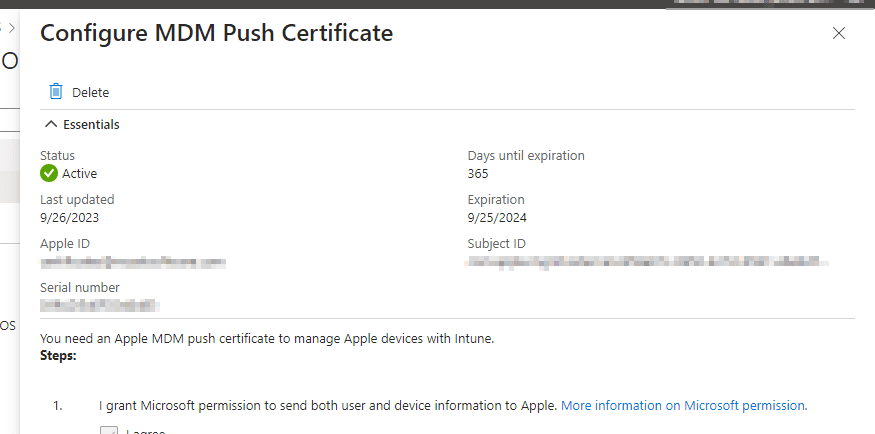The image size is (875, 434).
Task: Open More information on Microsoft permission link
Action: (x=683, y=406)
